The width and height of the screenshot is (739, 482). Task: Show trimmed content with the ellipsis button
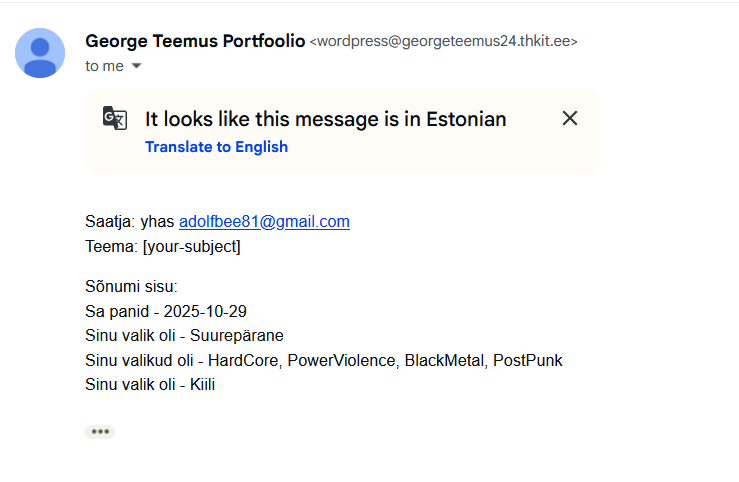(100, 432)
